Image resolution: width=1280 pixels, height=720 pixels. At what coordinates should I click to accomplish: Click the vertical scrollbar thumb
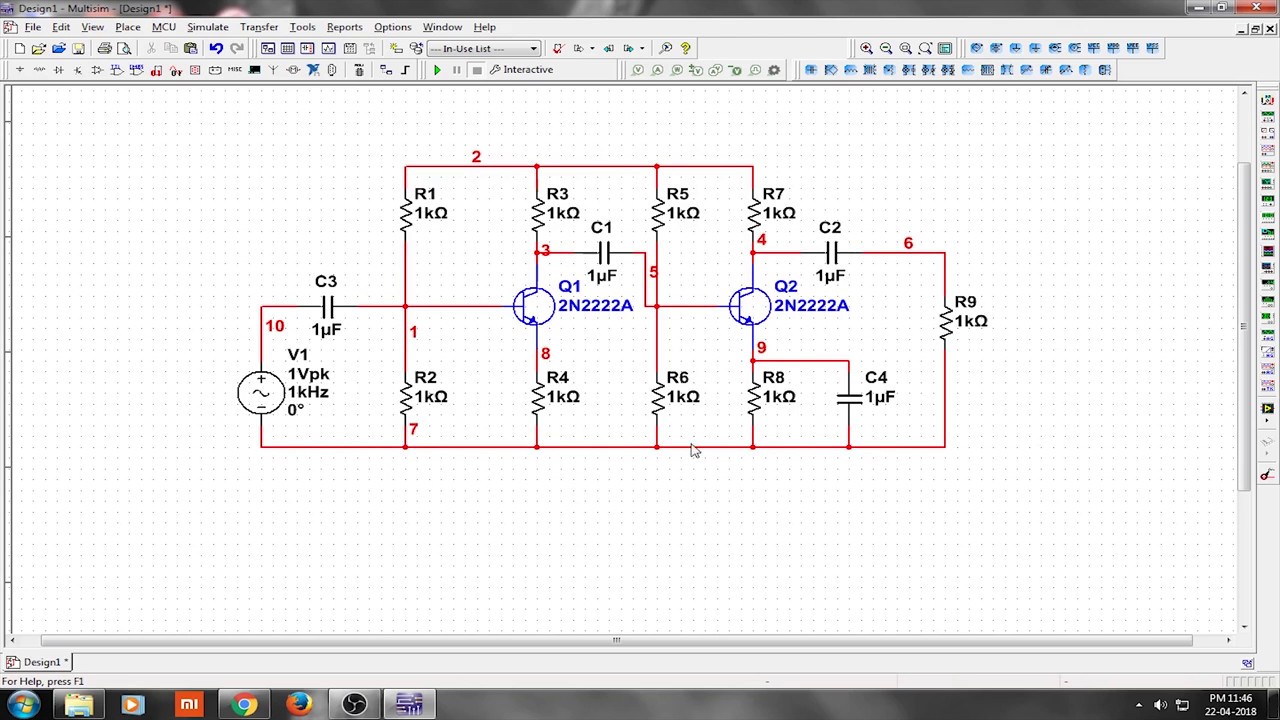1244,326
